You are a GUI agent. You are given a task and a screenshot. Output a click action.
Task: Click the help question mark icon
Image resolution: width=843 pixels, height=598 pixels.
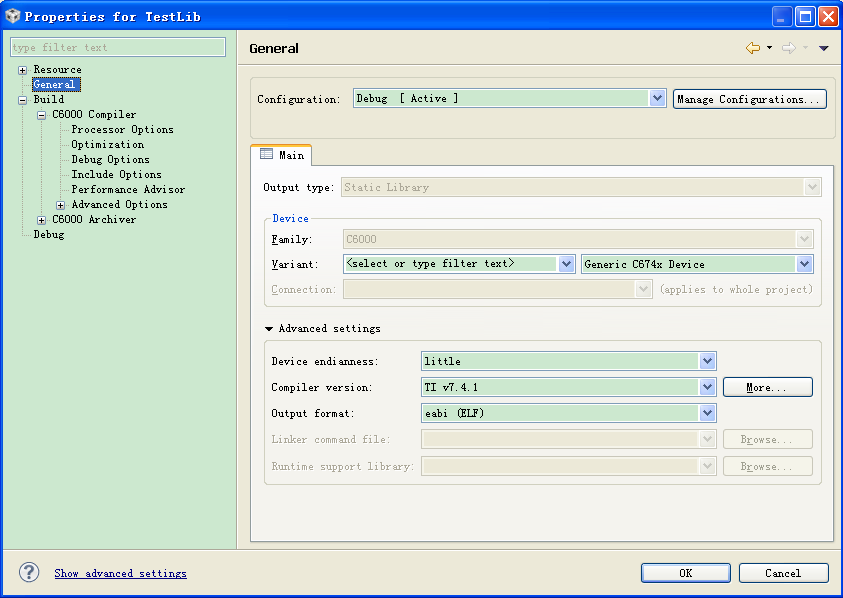[x=29, y=572]
